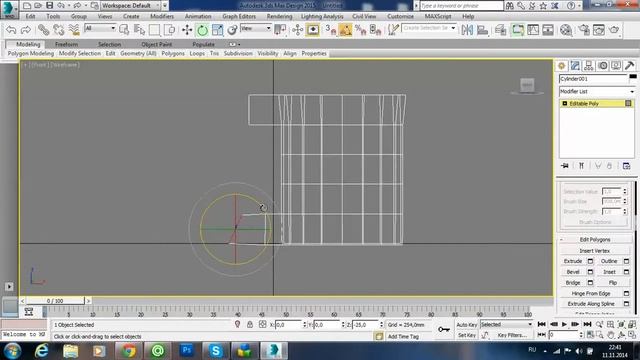Click the Insert Vertex button
640x360 pixels.
(595, 251)
